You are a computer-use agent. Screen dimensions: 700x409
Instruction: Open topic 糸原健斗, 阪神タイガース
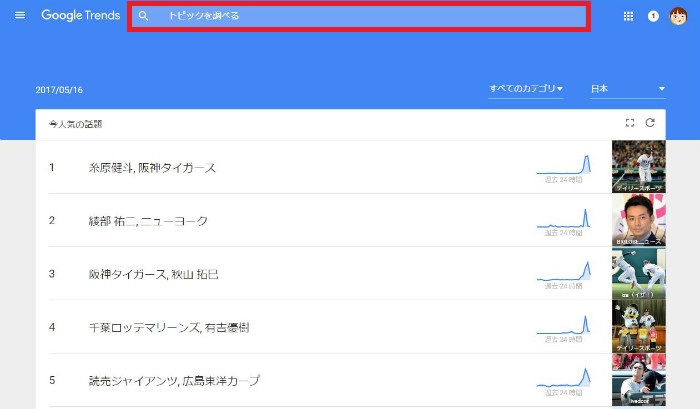click(152, 168)
